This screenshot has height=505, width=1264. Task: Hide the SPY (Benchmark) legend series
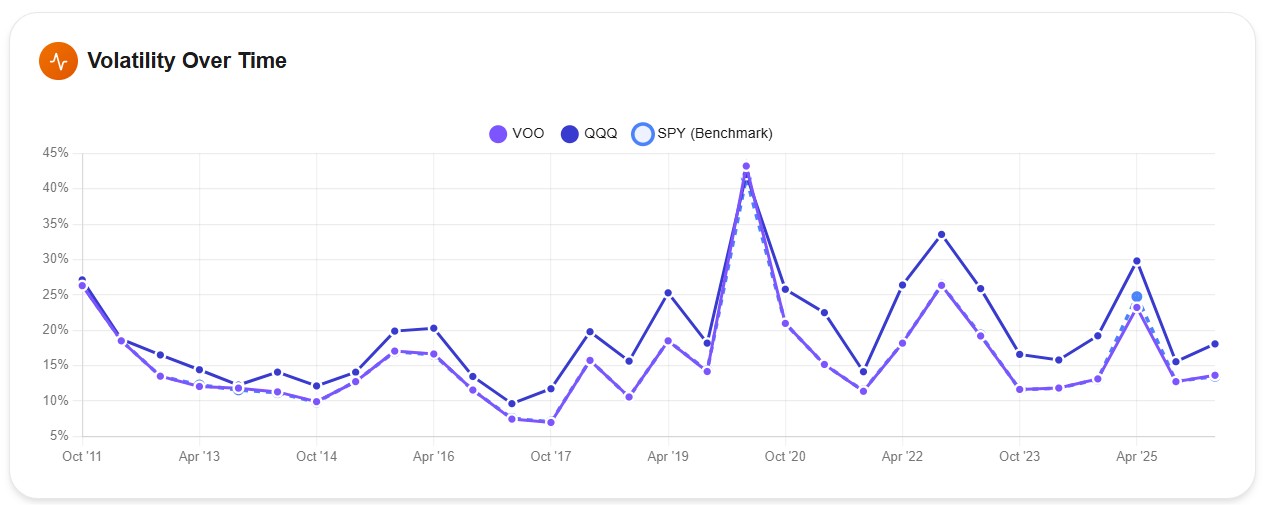714,133
